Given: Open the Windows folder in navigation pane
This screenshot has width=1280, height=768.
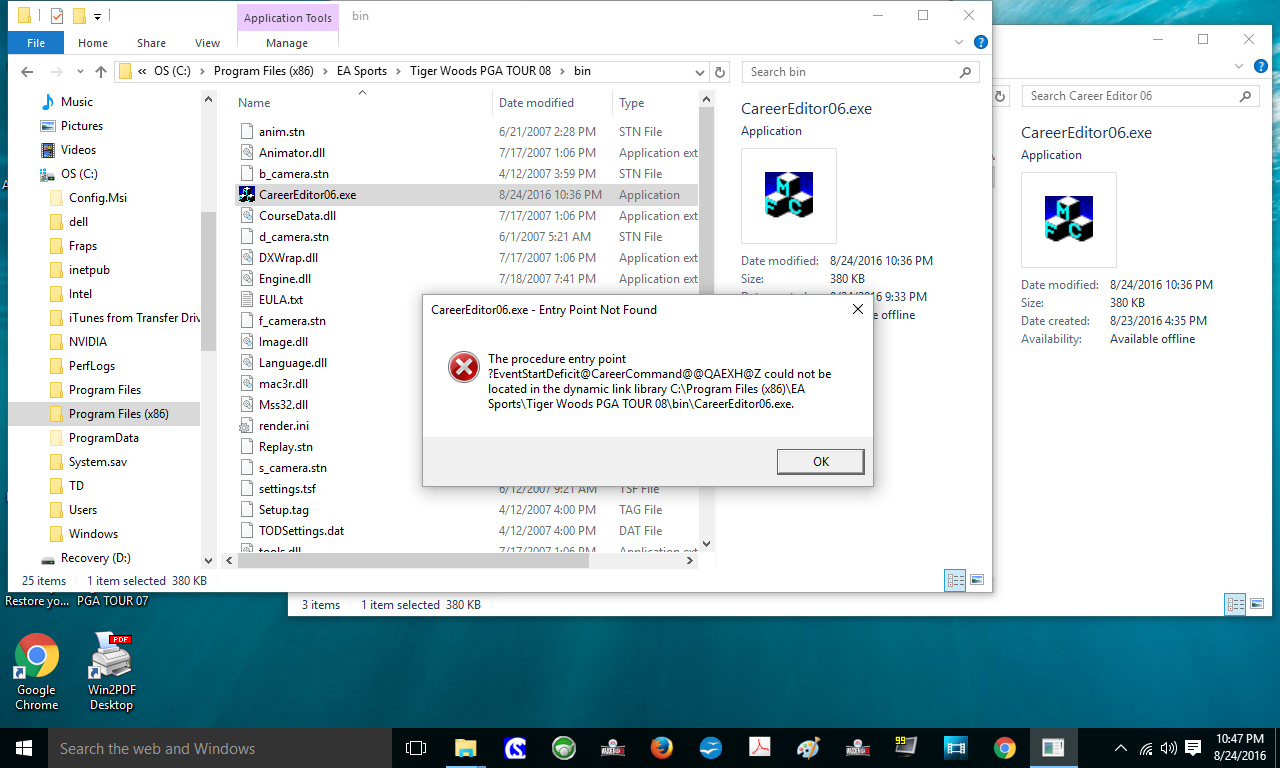Looking at the screenshot, I should (93, 534).
